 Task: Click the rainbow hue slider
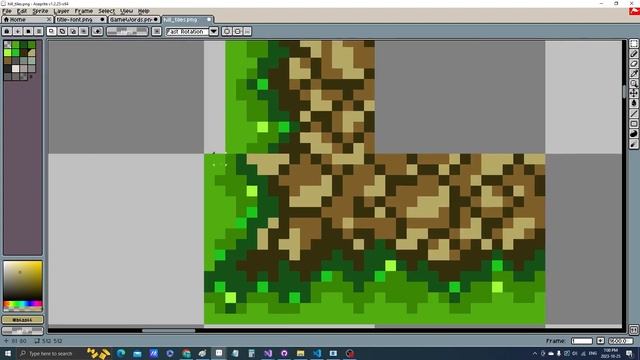tap(23, 304)
